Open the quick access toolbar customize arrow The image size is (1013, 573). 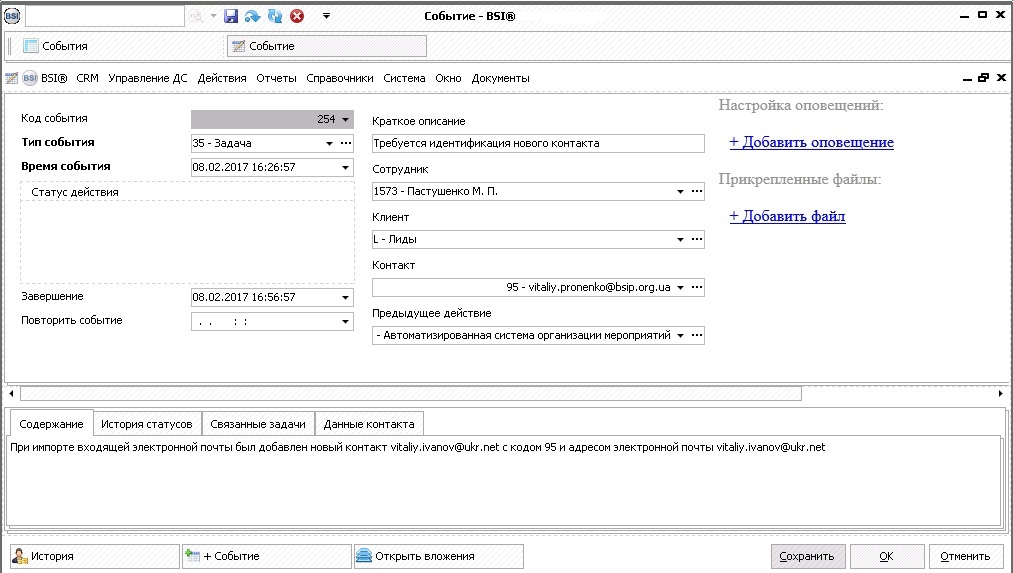327,16
